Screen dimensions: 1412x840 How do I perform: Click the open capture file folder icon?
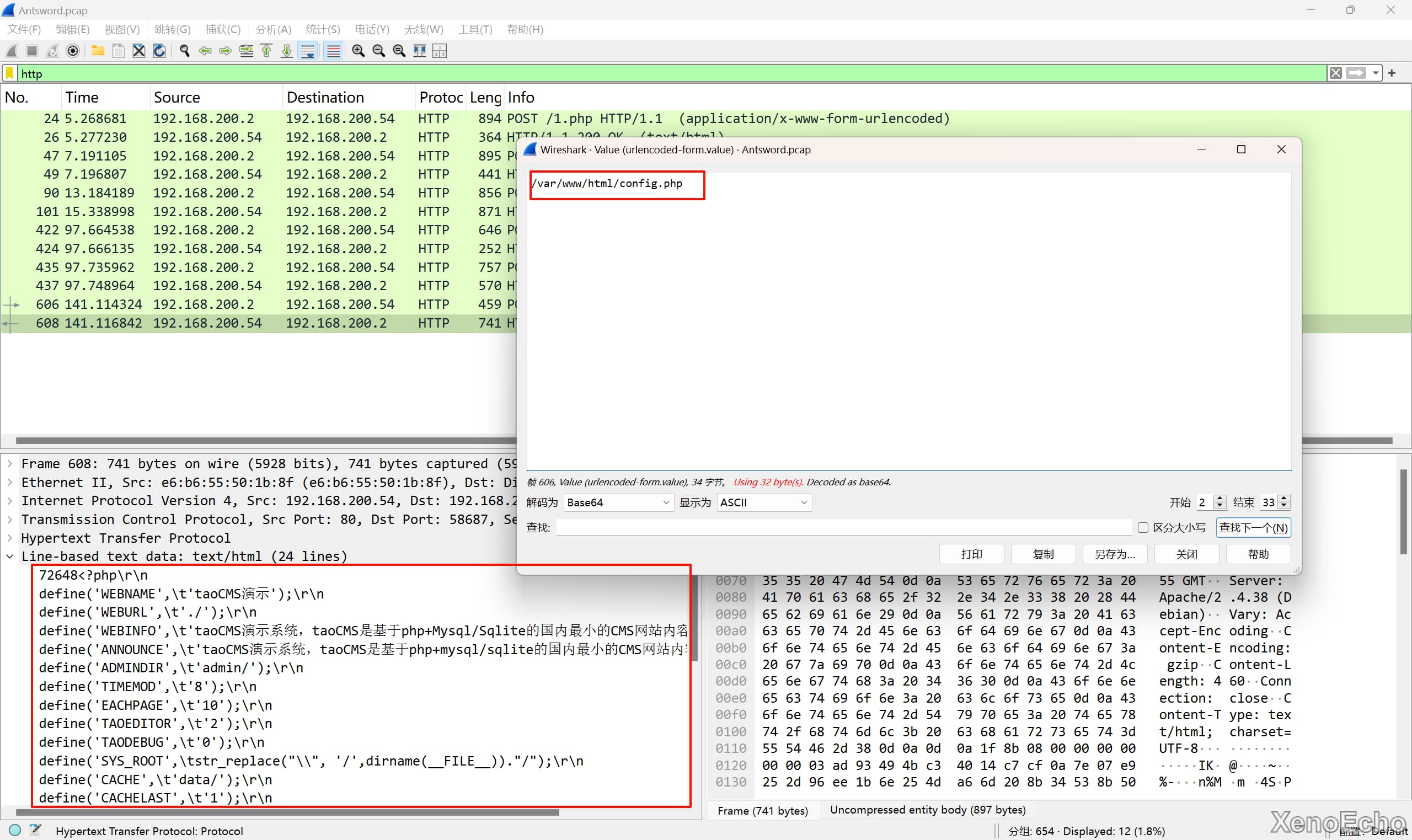click(98, 51)
